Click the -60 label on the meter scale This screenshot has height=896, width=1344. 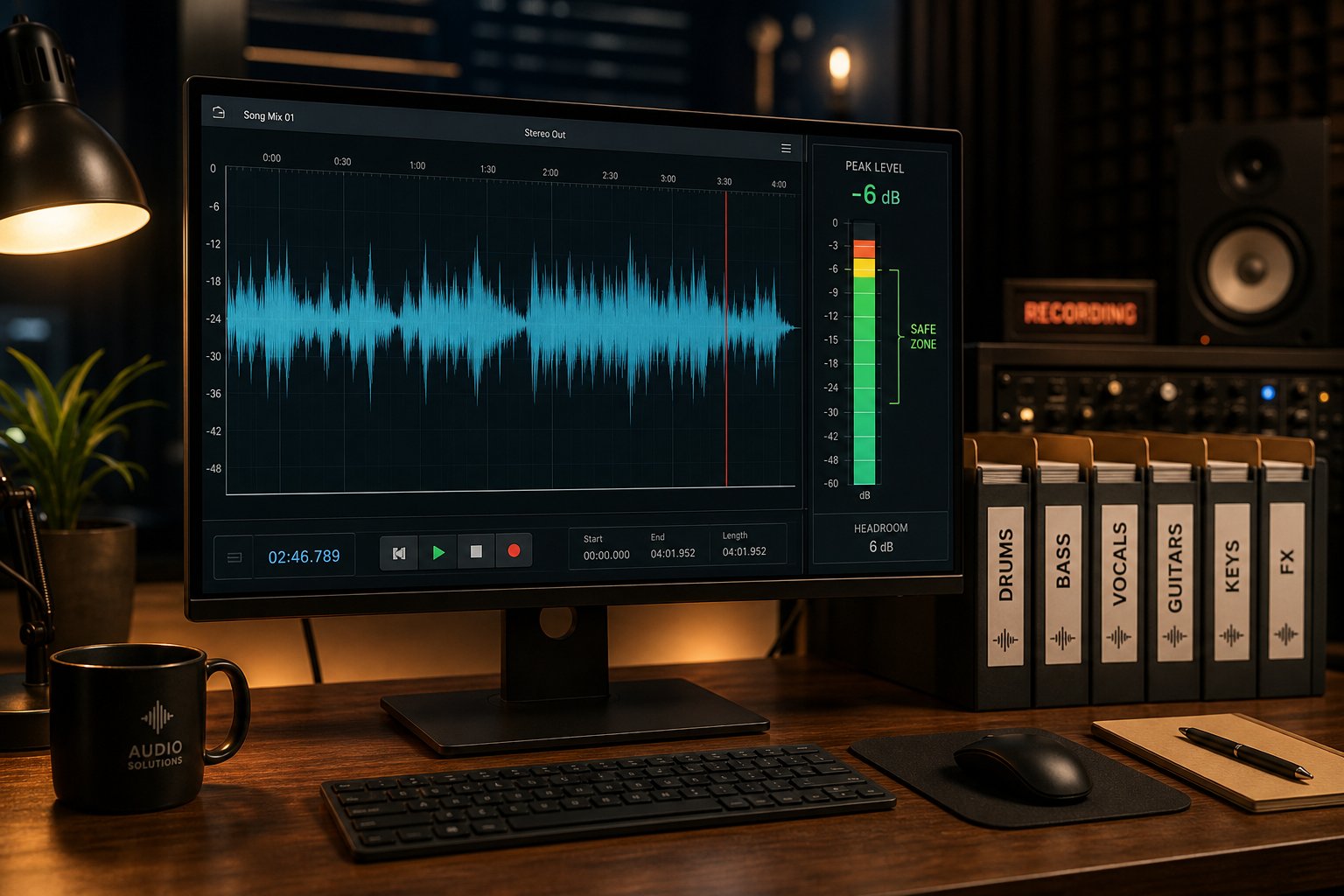click(x=830, y=483)
